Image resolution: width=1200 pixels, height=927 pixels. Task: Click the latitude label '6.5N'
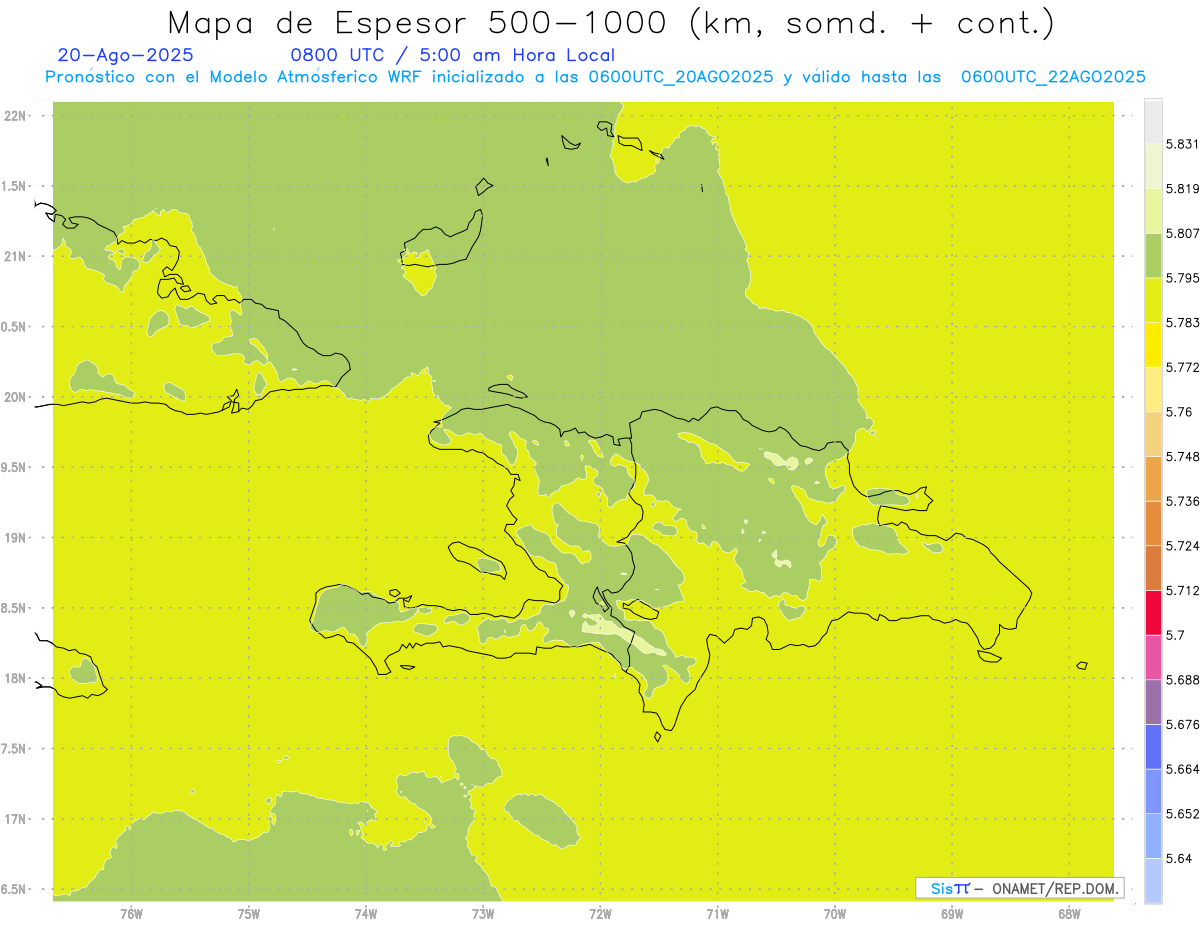pyautogui.click(x=13, y=890)
